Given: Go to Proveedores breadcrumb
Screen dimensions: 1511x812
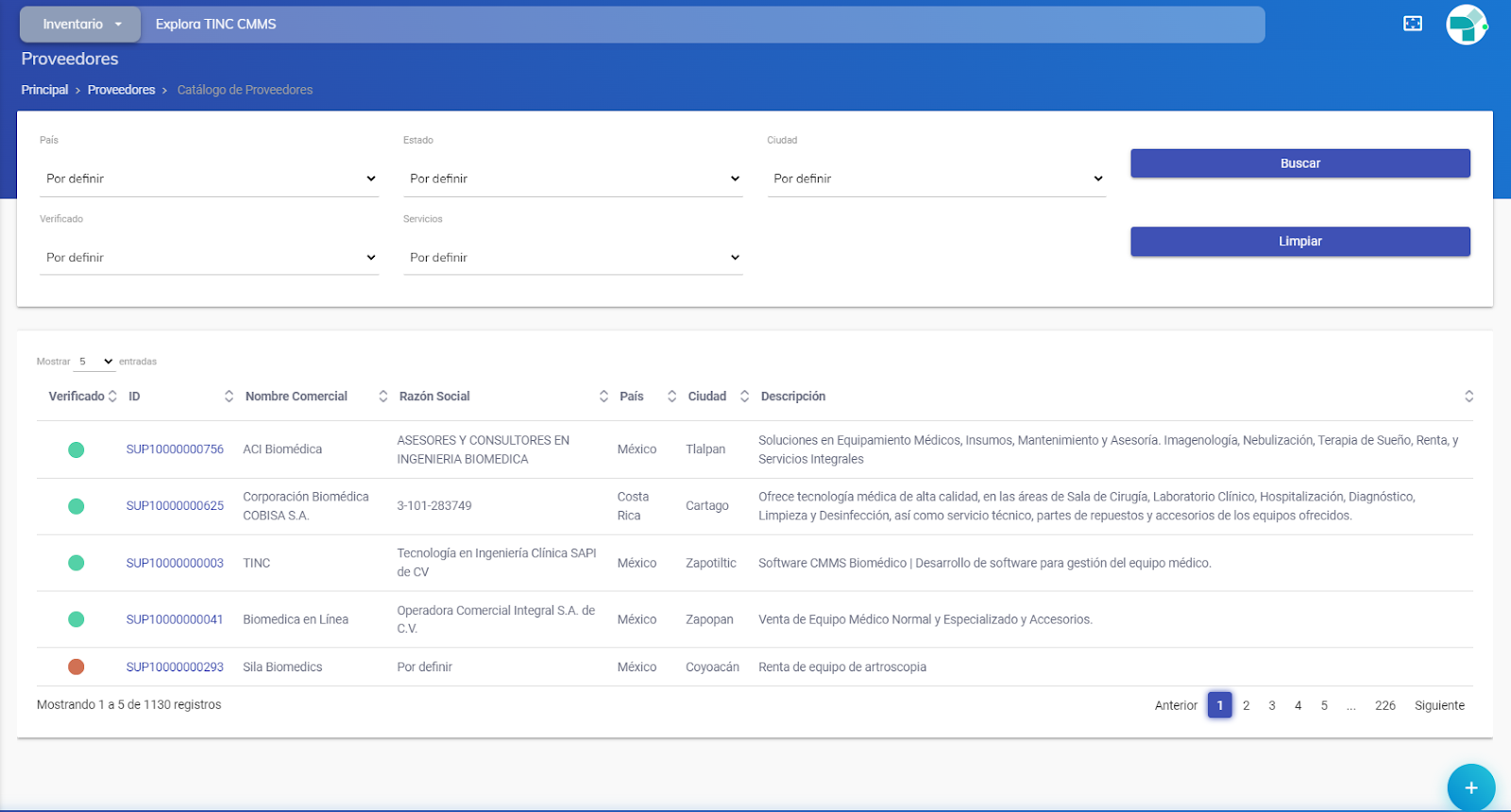Looking at the screenshot, I should (121, 90).
